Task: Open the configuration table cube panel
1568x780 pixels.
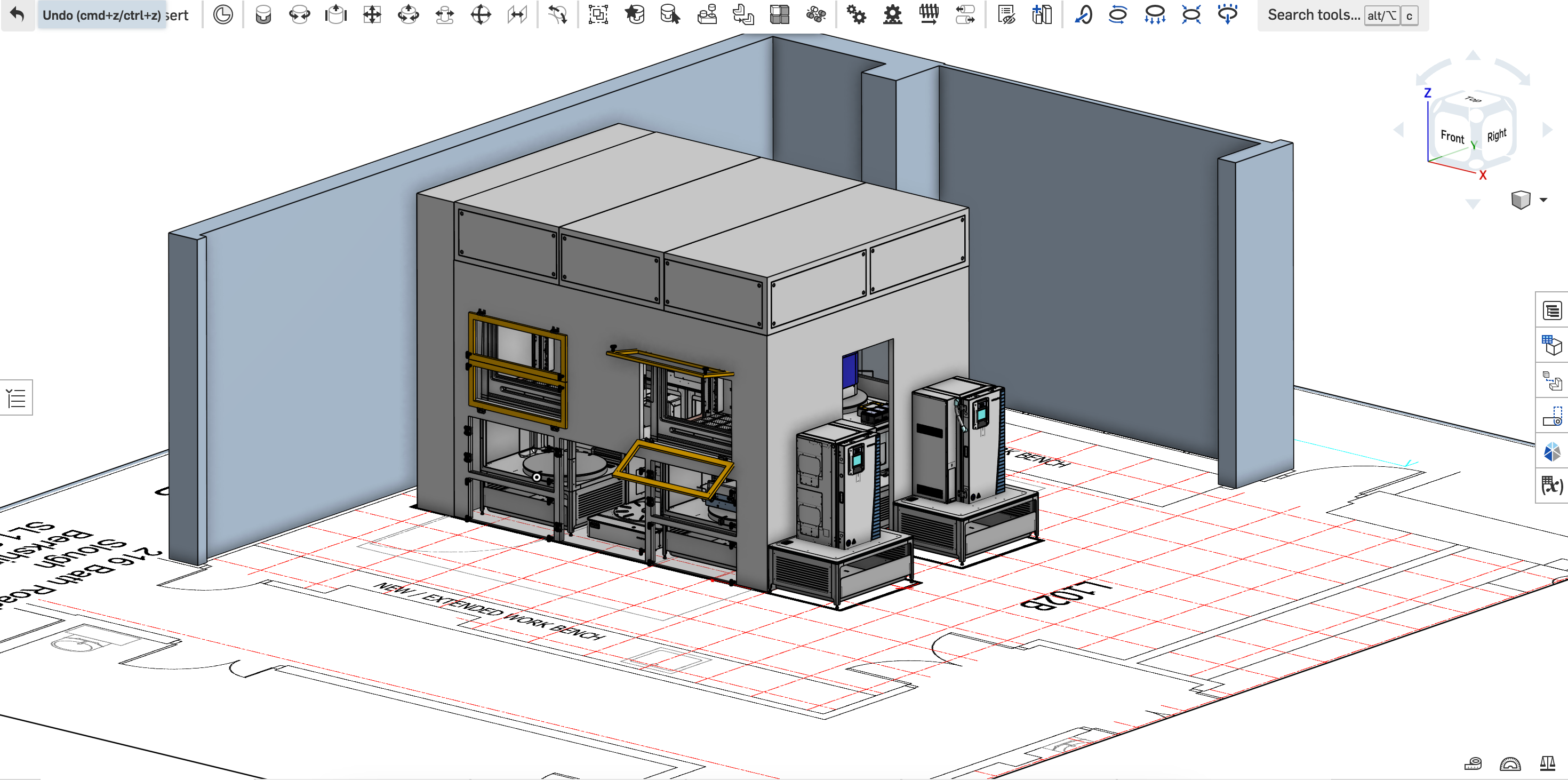Action: click(1551, 346)
